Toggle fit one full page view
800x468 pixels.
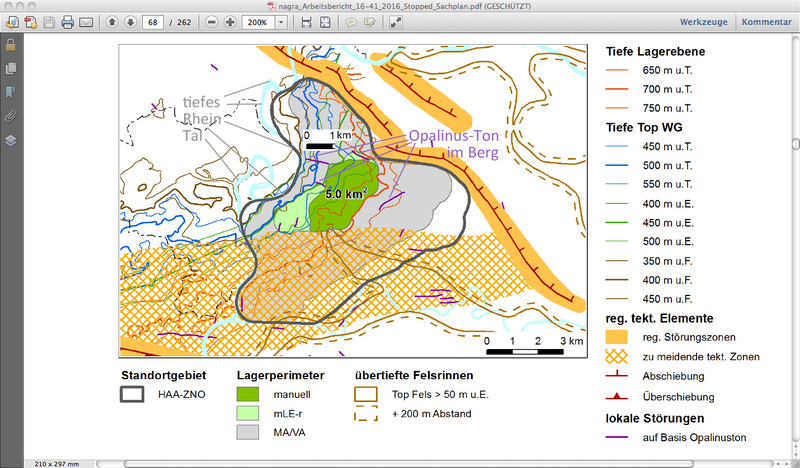pyautogui.click(x=326, y=22)
